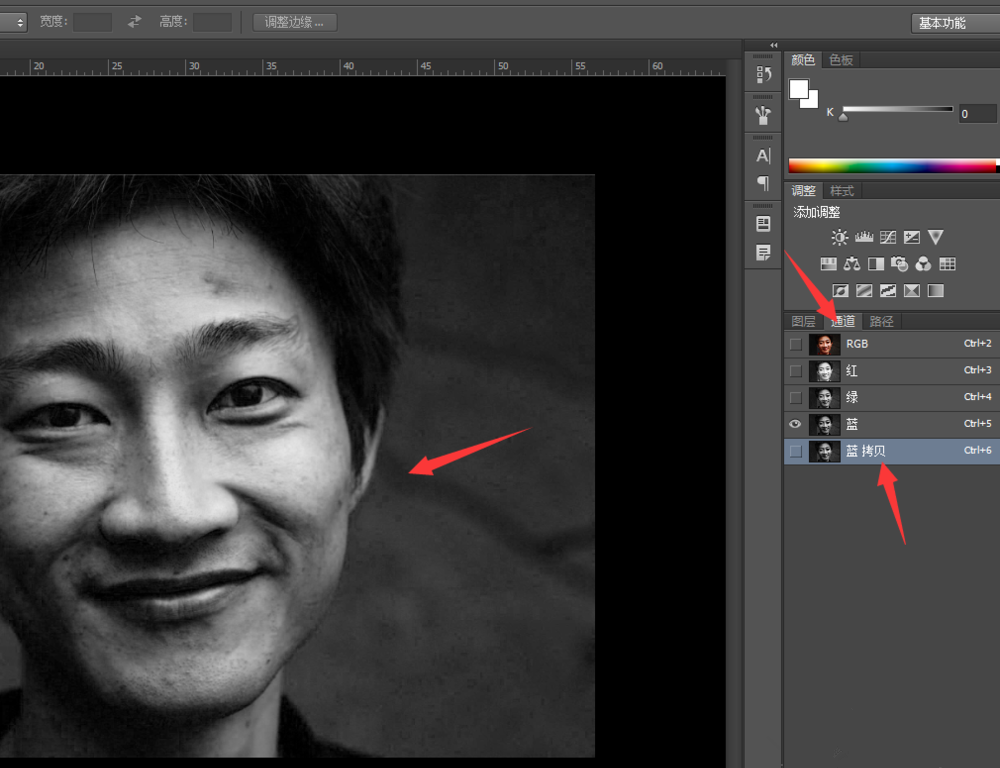
Task: Open the History panel icon
Action: (763, 75)
